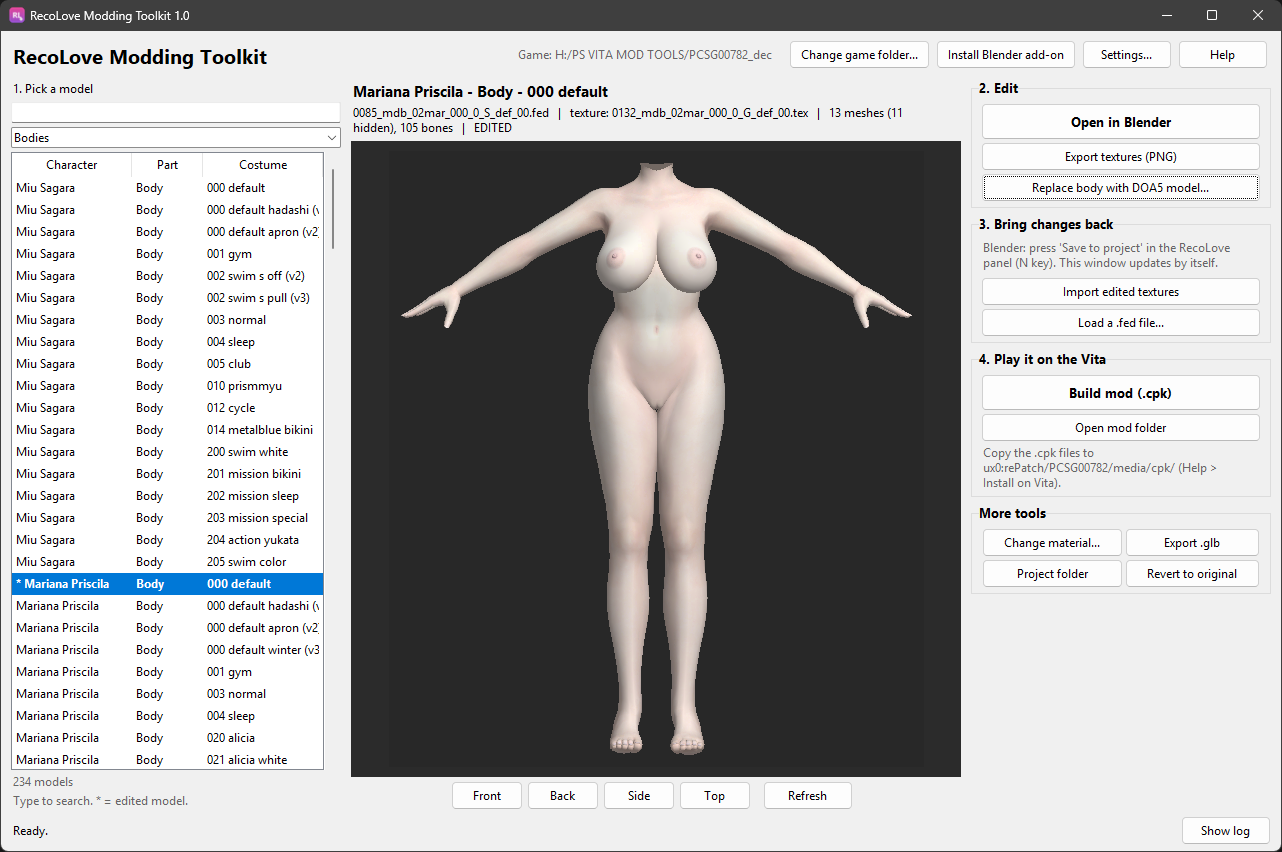Sort list by Costume column header

(x=263, y=165)
